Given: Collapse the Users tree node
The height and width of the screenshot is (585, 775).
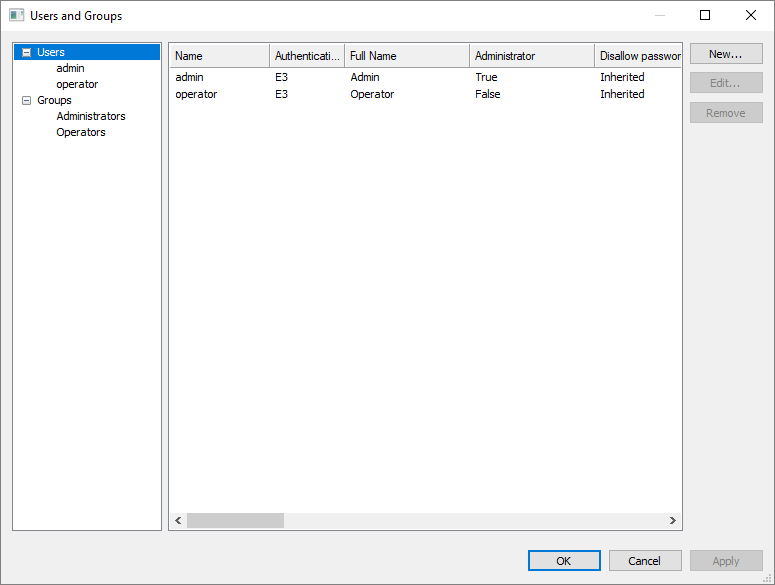Looking at the screenshot, I should (26, 52).
